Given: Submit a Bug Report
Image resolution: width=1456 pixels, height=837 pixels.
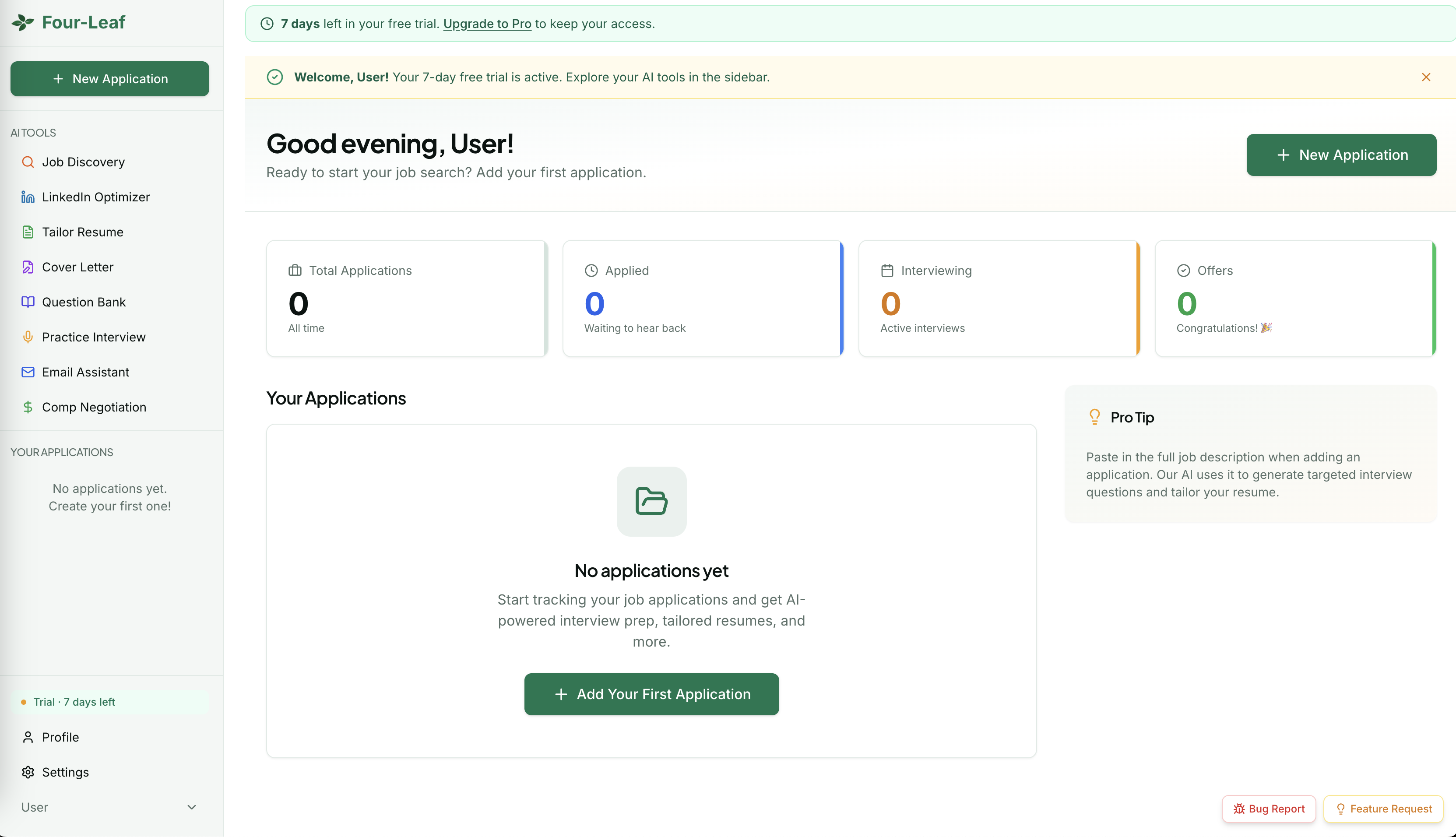Looking at the screenshot, I should point(1269,809).
